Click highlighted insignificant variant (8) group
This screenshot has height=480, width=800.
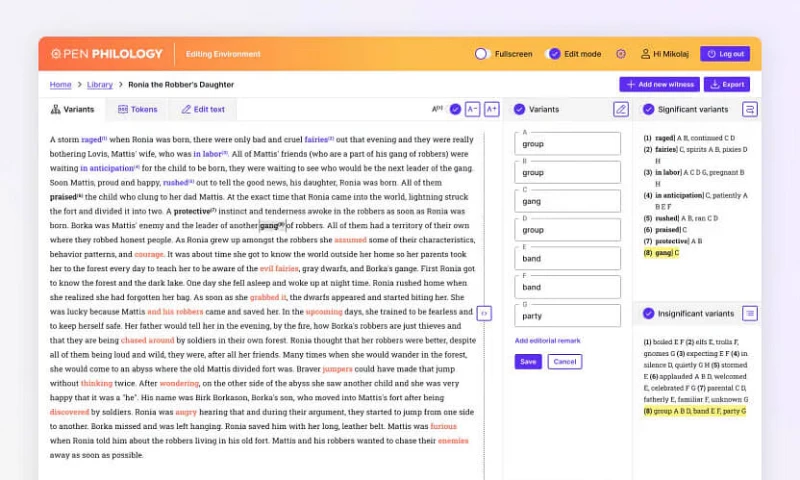[695, 411]
